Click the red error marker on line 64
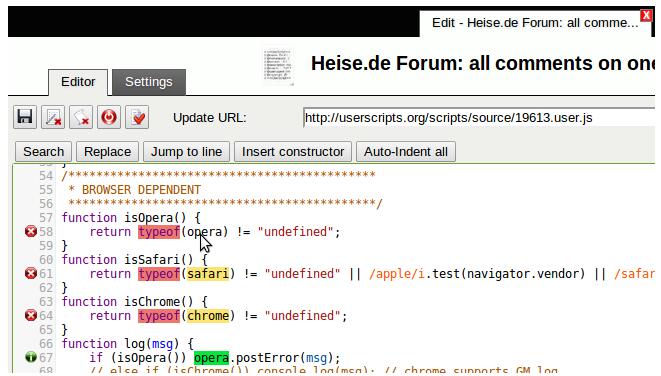The height and width of the screenshot is (376, 661). 31,315
